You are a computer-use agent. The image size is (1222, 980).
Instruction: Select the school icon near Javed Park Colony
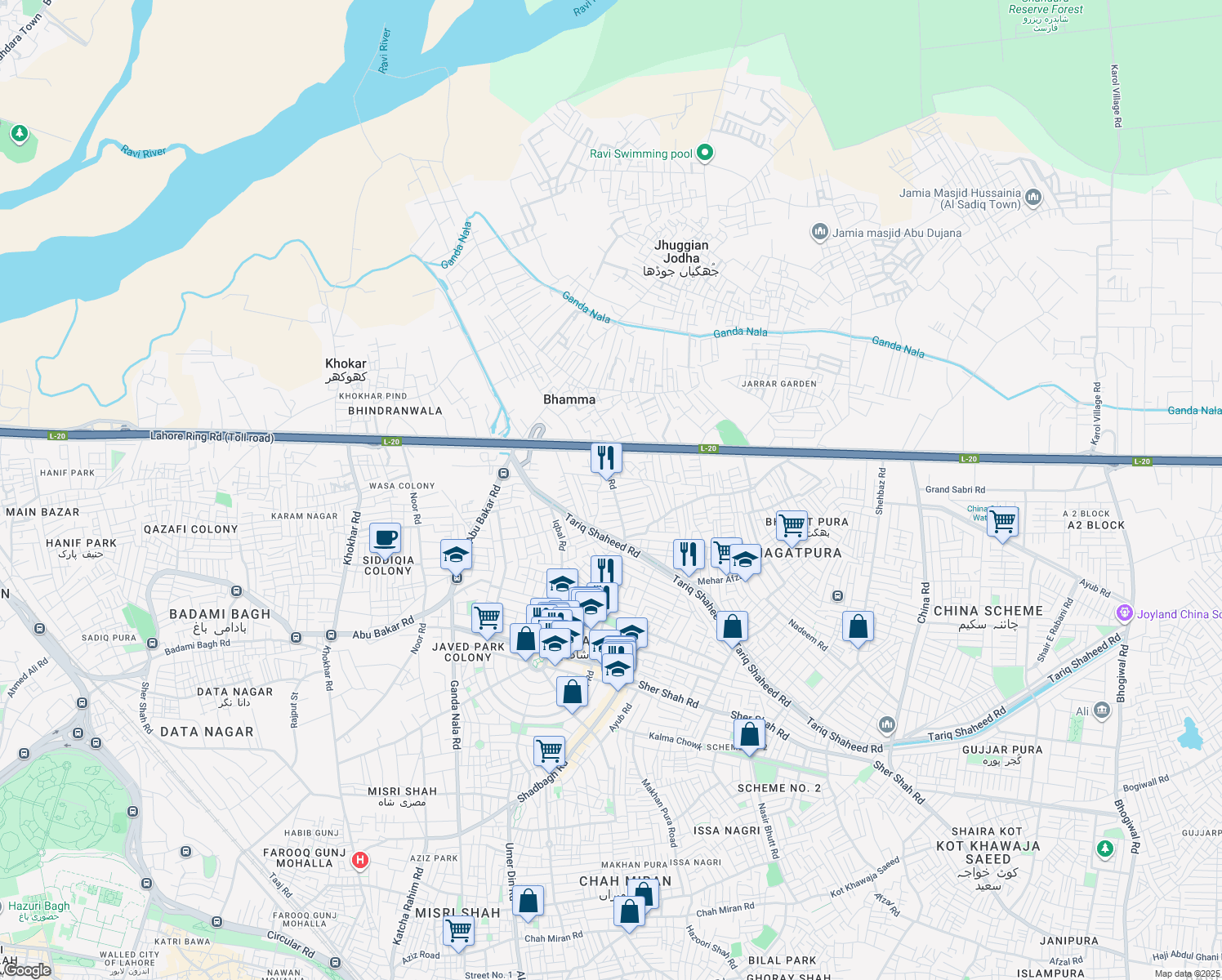(560, 582)
